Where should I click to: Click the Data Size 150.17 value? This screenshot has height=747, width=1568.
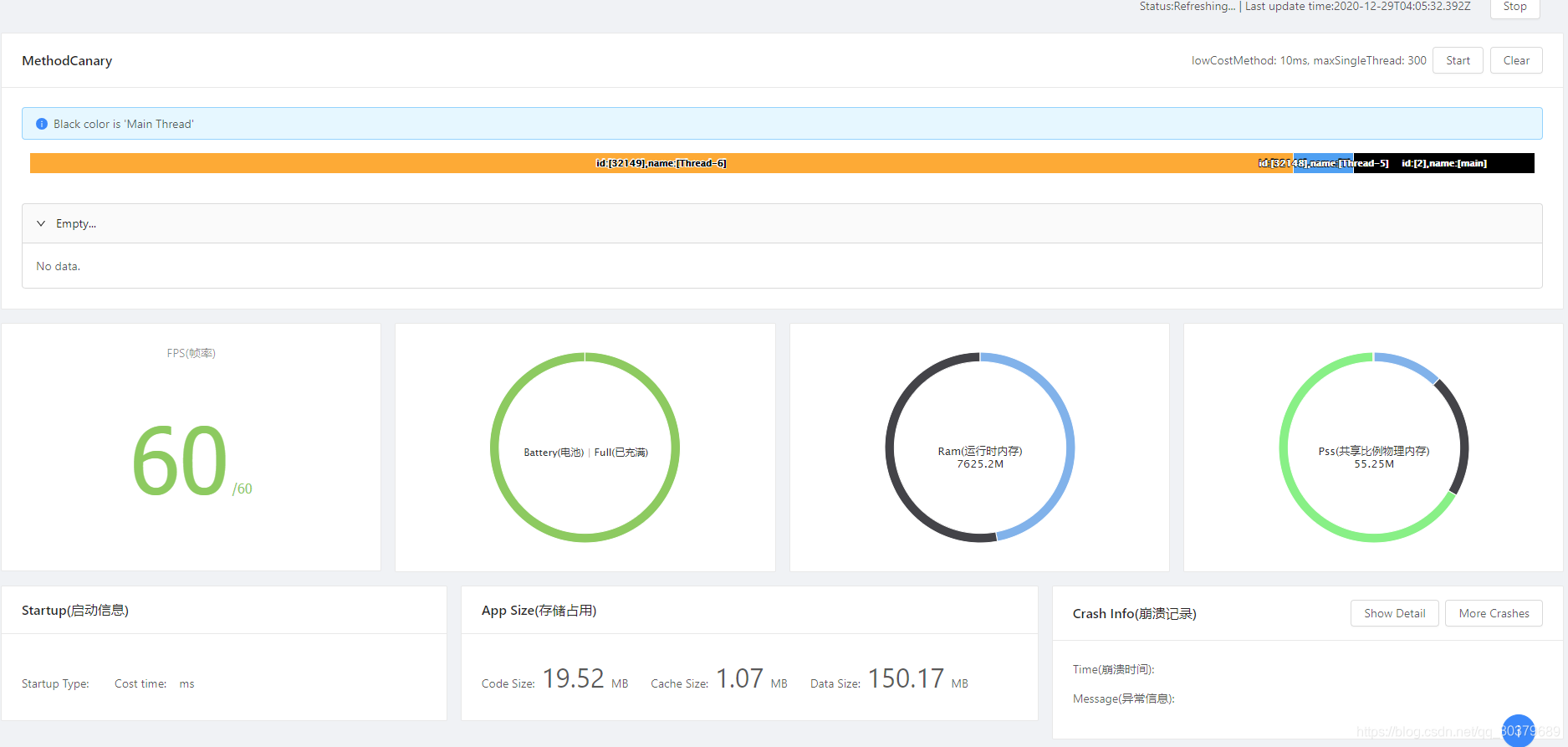tap(906, 678)
